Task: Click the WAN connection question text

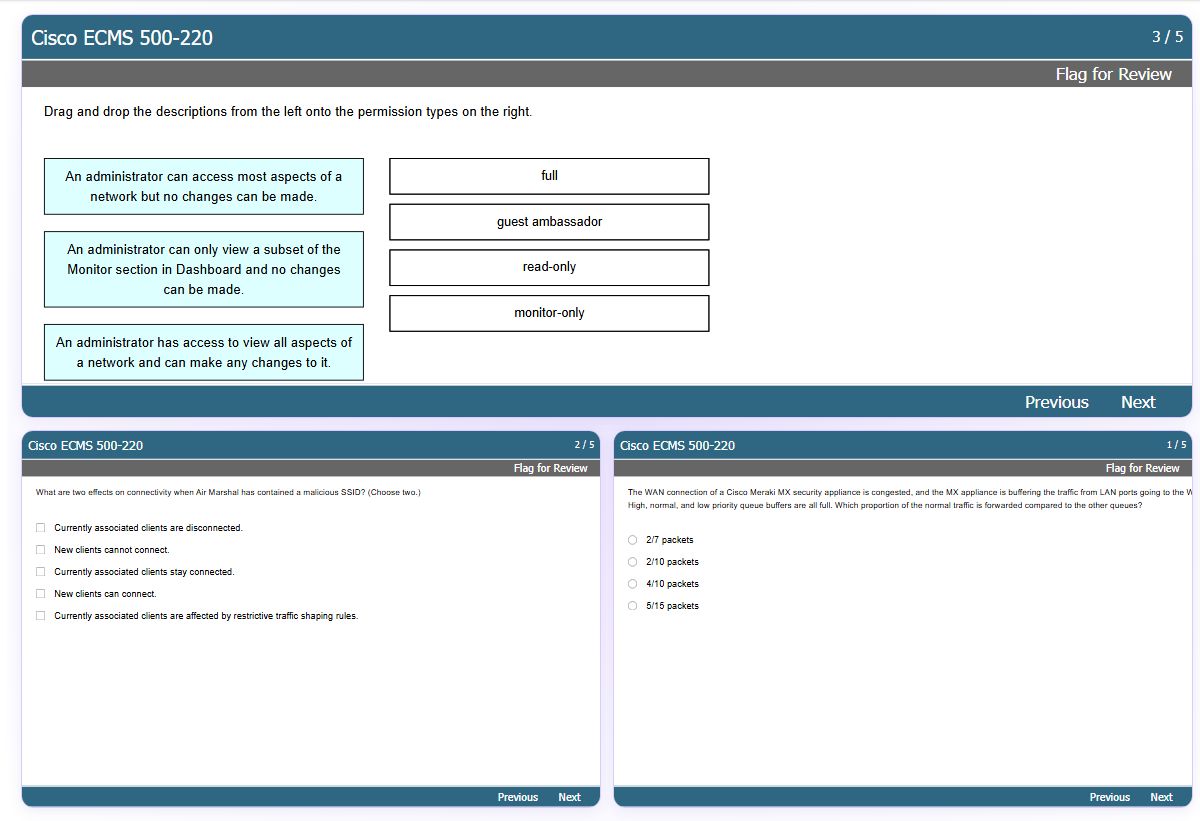Action: pyautogui.click(x=909, y=498)
